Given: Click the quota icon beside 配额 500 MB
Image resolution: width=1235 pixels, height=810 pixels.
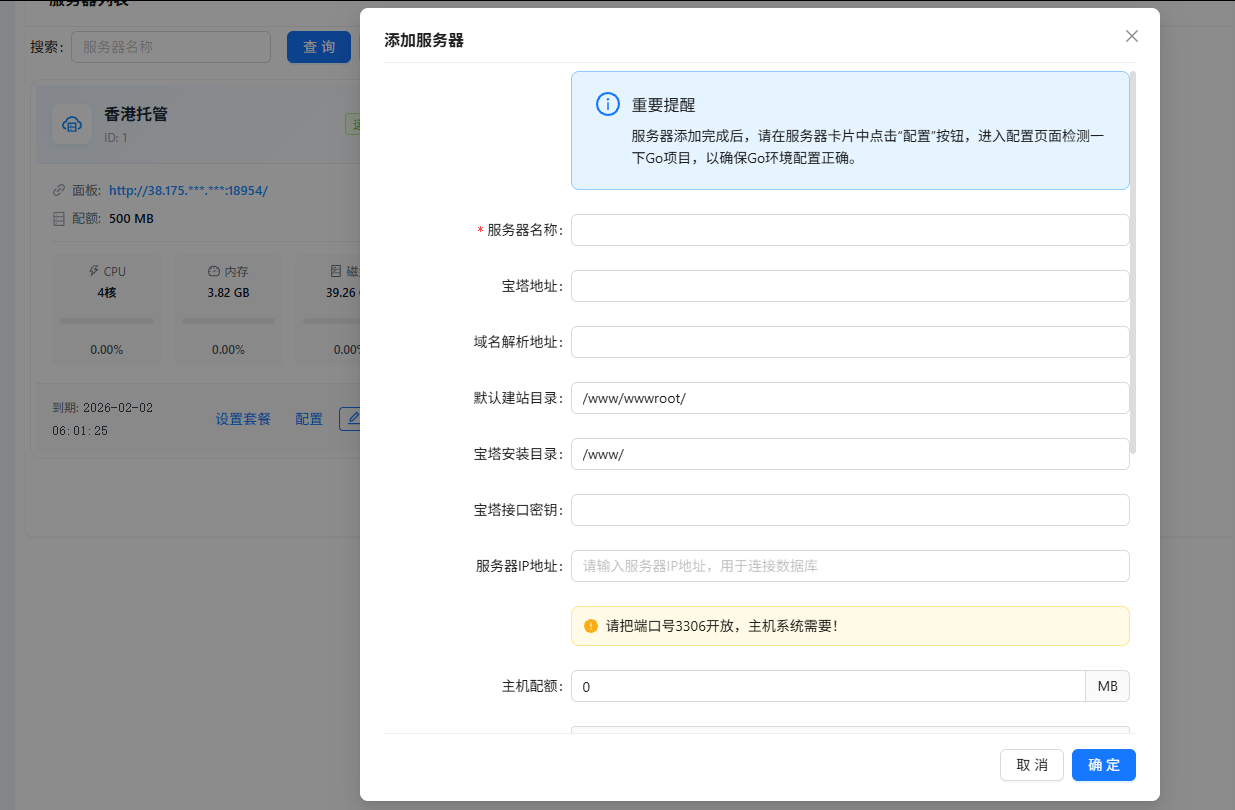Looking at the screenshot, I should click(59, 218).
